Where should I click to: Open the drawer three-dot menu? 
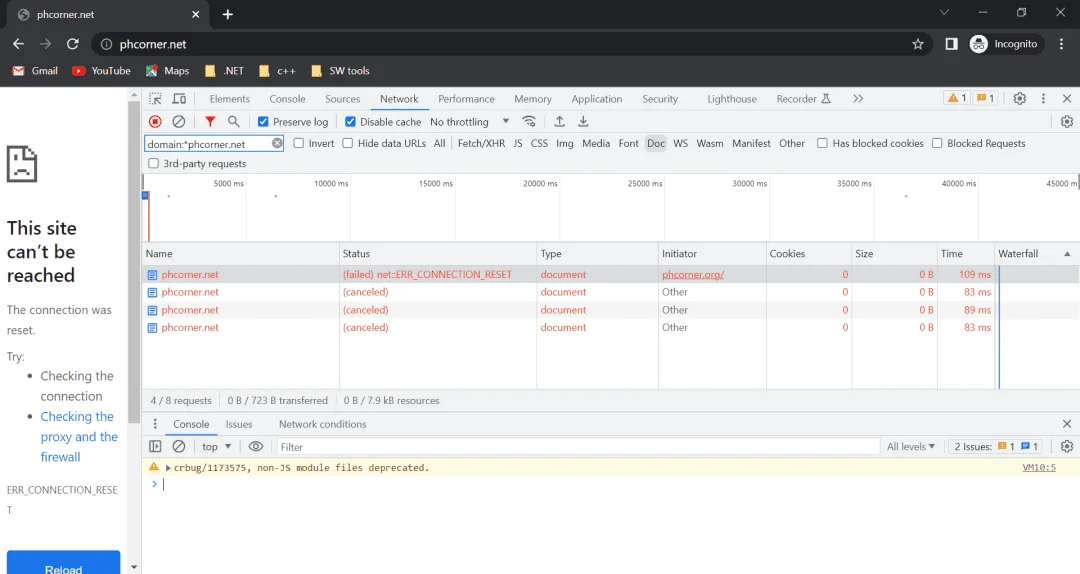(x=155, y=424)
